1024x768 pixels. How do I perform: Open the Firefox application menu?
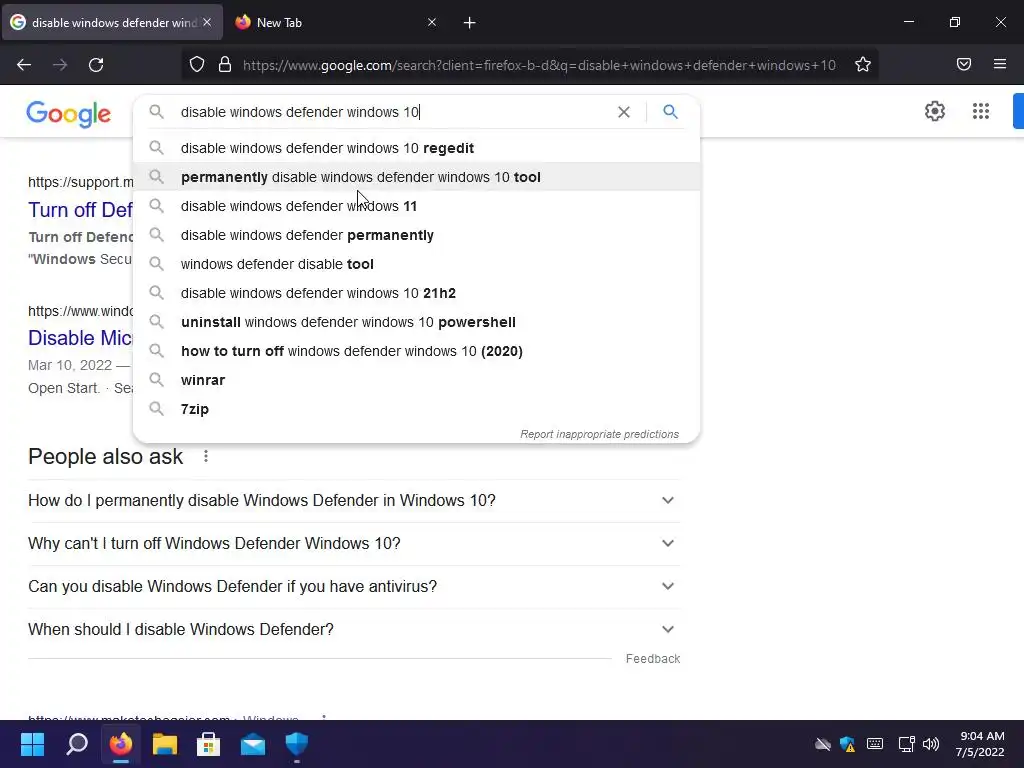pos(1000,64)
